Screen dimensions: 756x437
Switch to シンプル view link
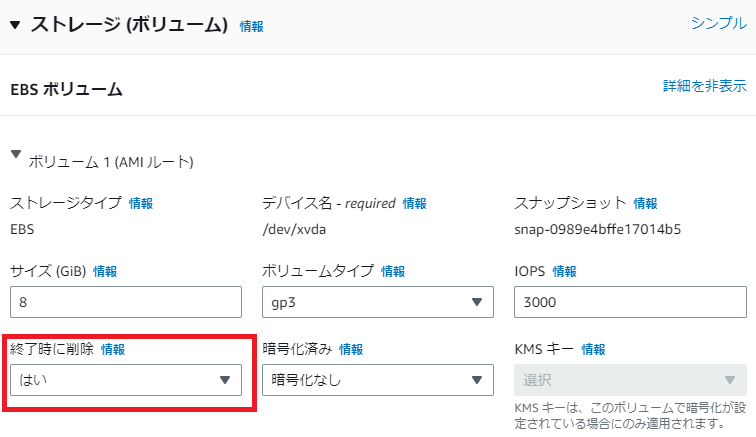click(718, 23)
